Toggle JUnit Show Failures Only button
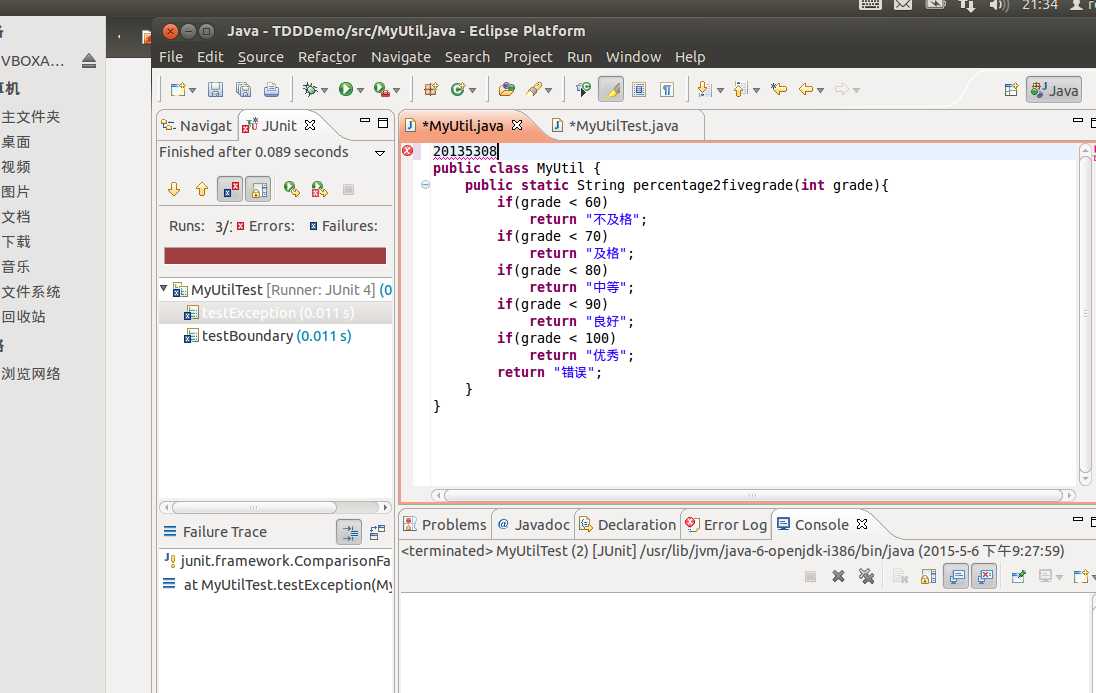 pos(230,190)
